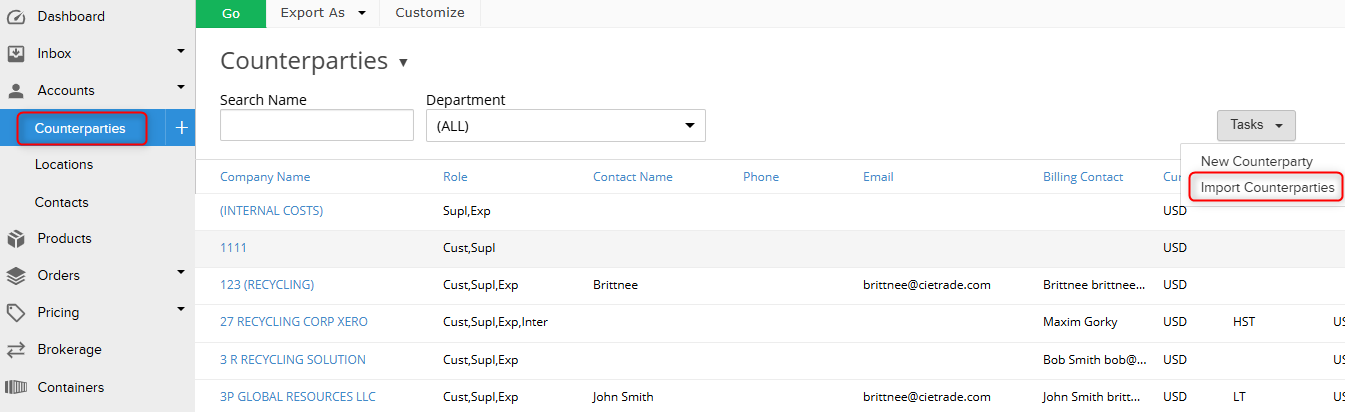Screen dimensions: 1345x412
Task: Open the 3P GLOBAL RESOURCES LLC link
Action: pyautogui.click(x=298, y=397)
